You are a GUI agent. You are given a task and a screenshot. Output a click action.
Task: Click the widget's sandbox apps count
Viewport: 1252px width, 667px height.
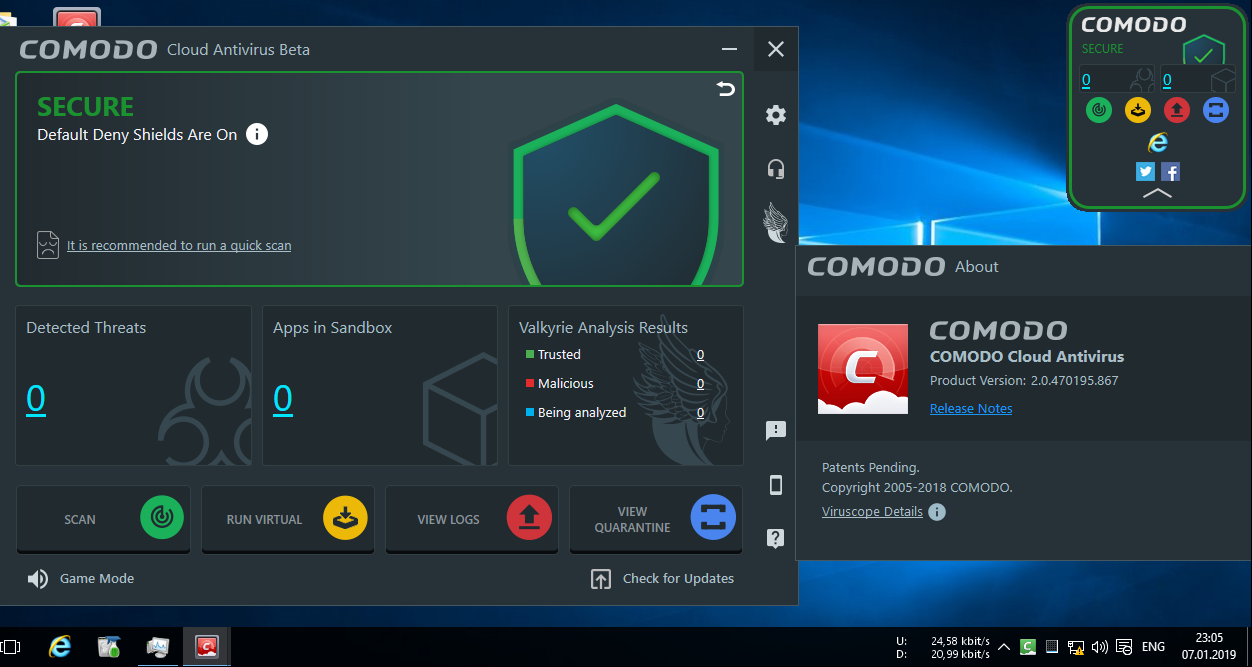point(1167,81)
